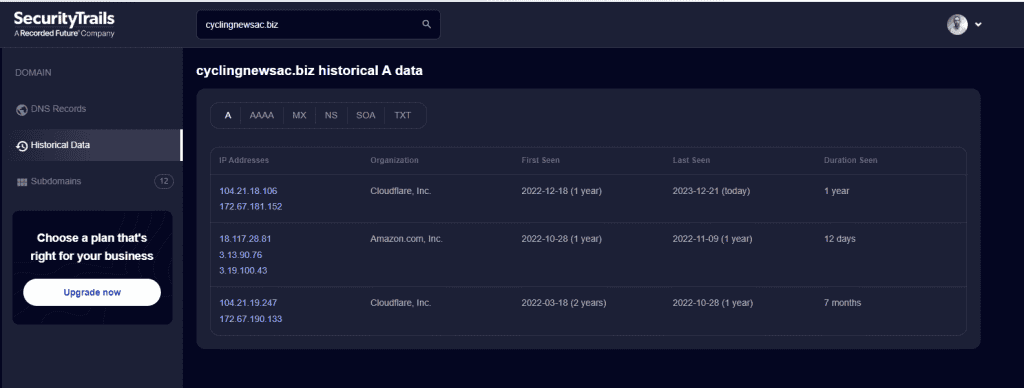Viewport: 1024px width, 388px height.
Task: Click the historical A data heading
Action: coord(310,71)
